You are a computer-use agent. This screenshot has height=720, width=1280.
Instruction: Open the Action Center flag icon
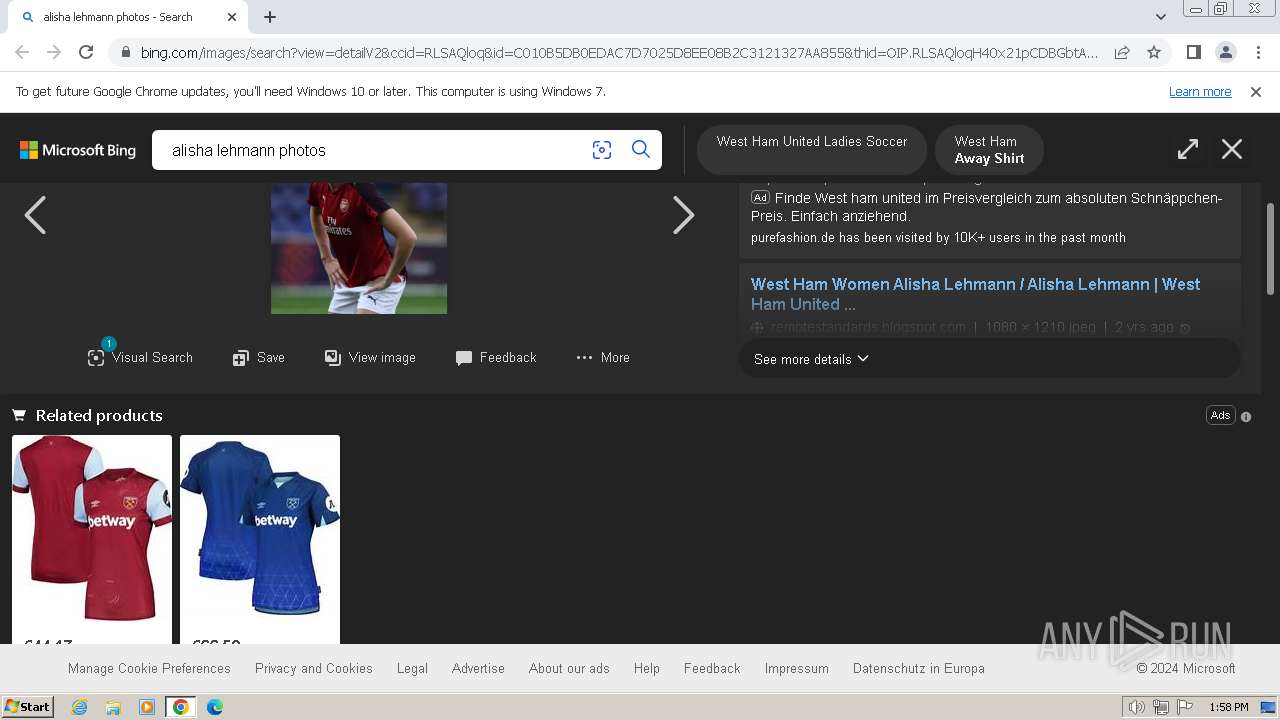click(1185, 707)
